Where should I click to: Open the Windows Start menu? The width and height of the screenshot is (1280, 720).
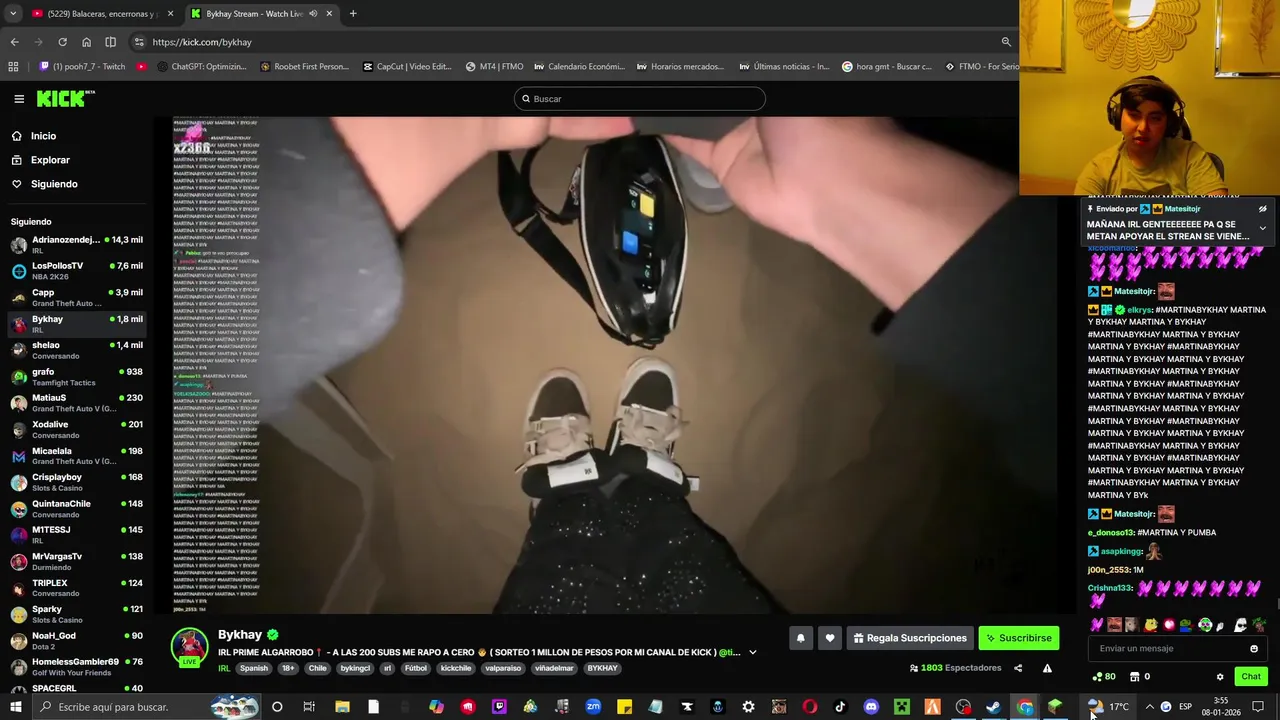click(16, 707)
